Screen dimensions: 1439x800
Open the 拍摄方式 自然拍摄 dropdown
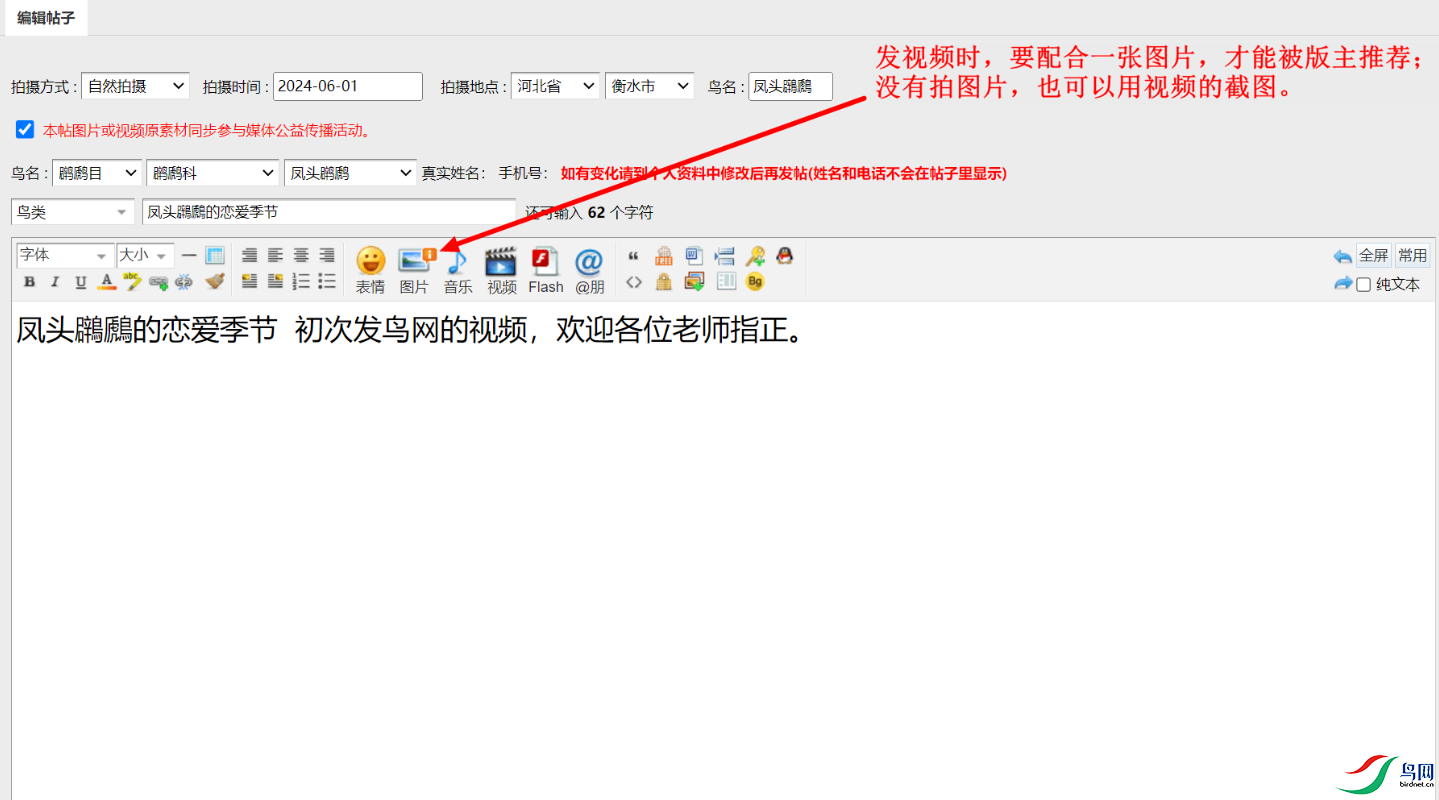point(135,86)
